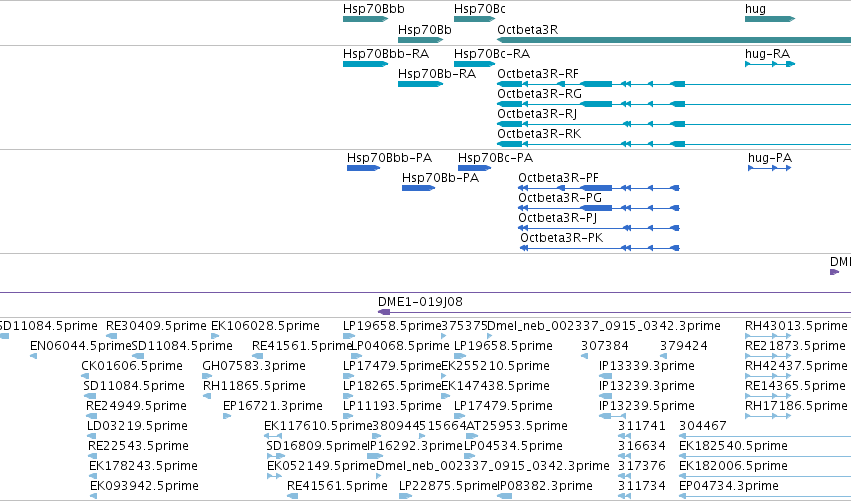Open the hug-PA protein label
The image size is (851, 501).
tap(770, 158)
